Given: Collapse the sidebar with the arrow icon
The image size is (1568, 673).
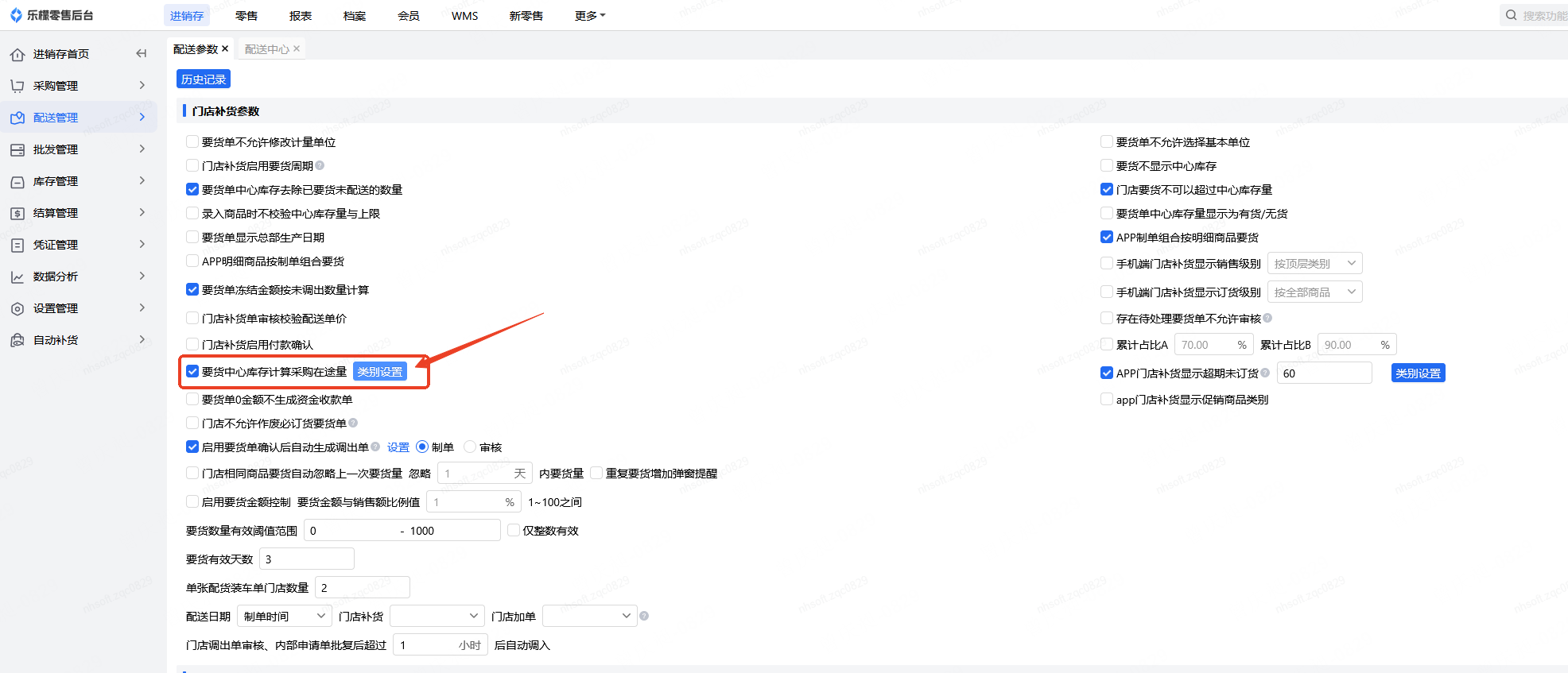Looking at the screenshot, I should point(142,53).
